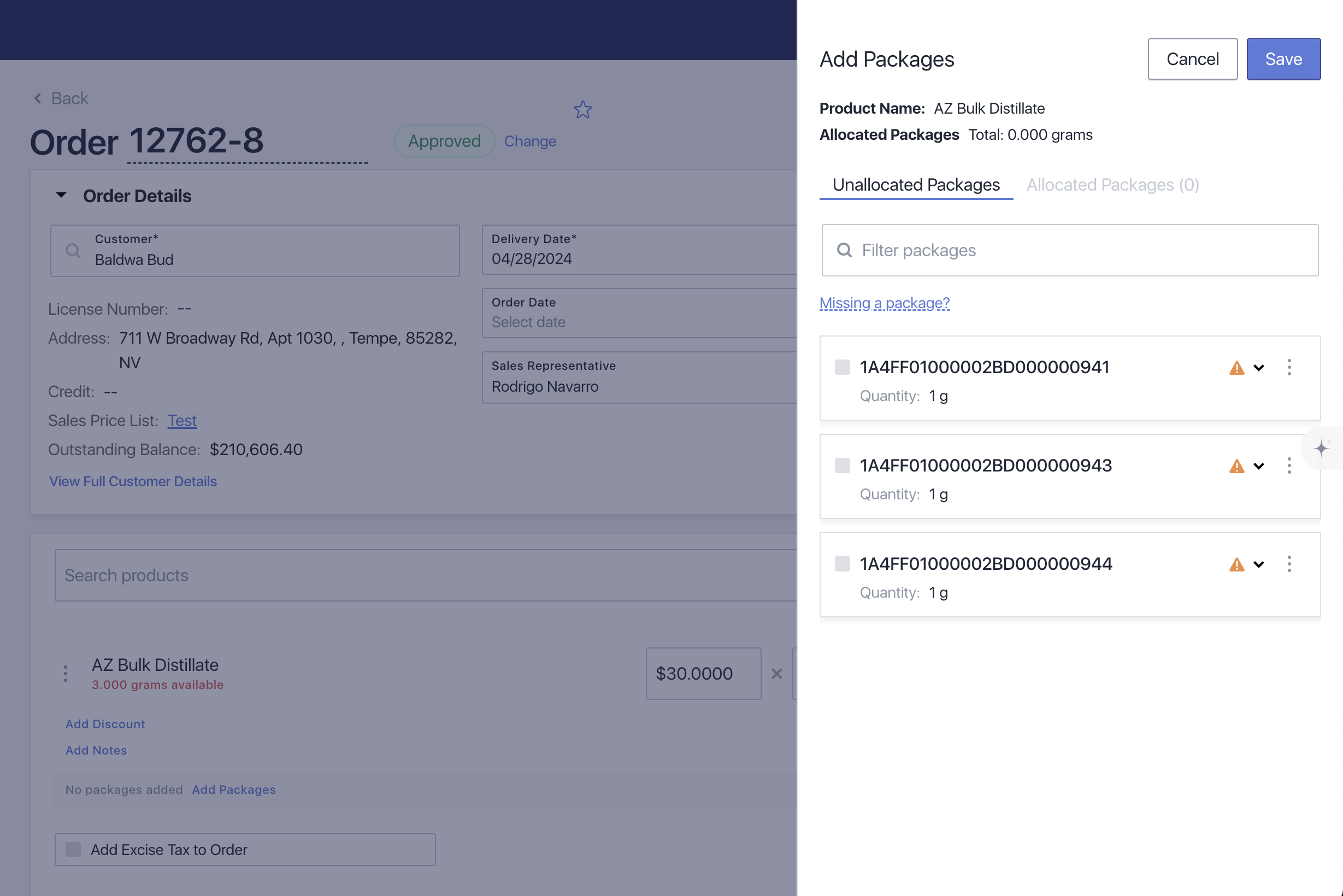The width and height of the screenshot is (1343, 896).
Task: Expand details of package ending 0944
Action: tap(1258, 564)
